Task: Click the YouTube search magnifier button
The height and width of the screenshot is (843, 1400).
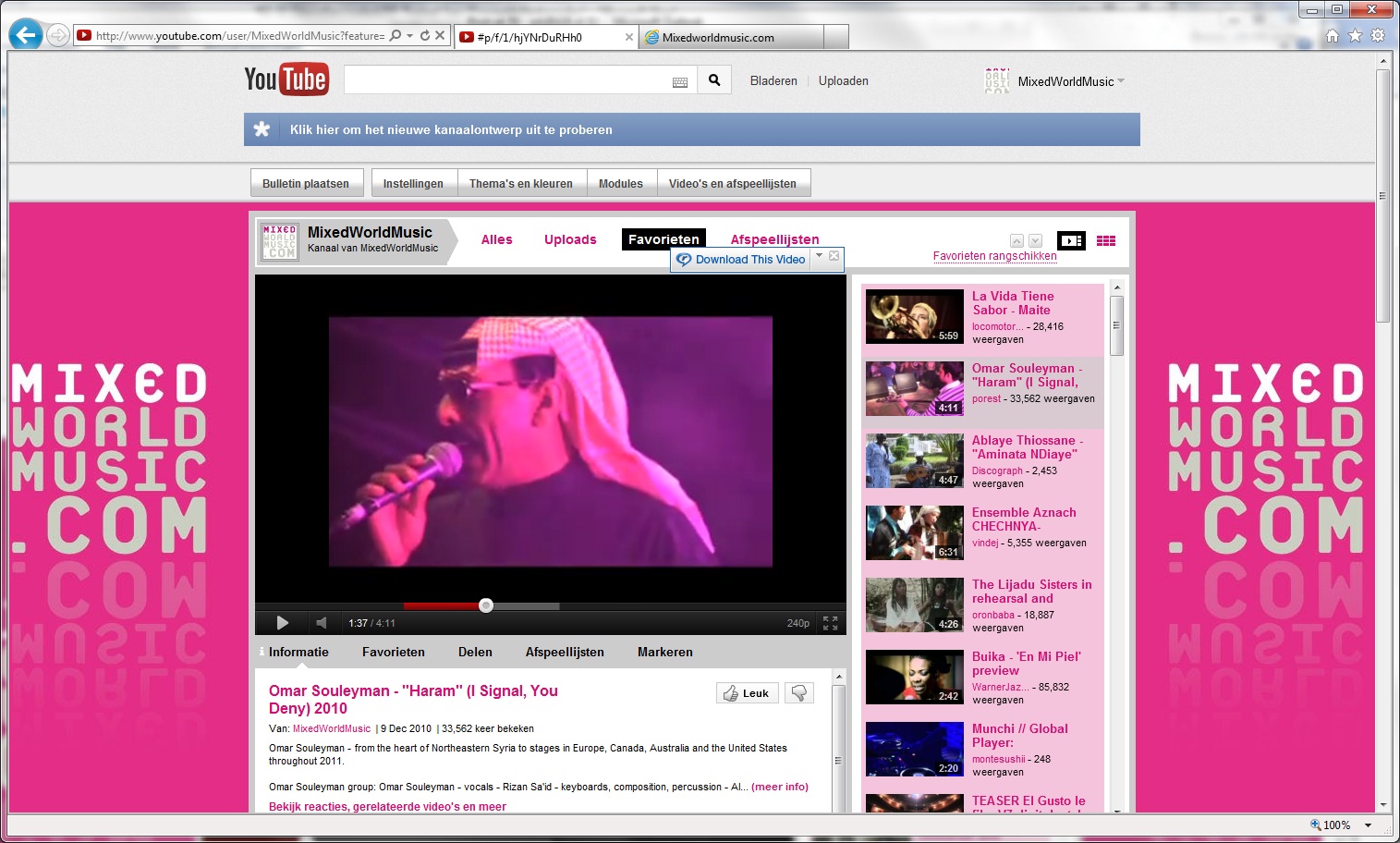Action: (714, 80)
